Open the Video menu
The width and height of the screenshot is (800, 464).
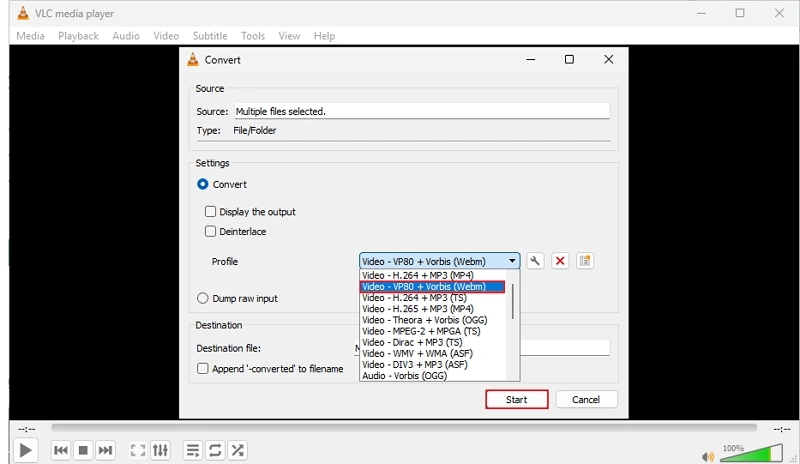click(x=166, y=36)
